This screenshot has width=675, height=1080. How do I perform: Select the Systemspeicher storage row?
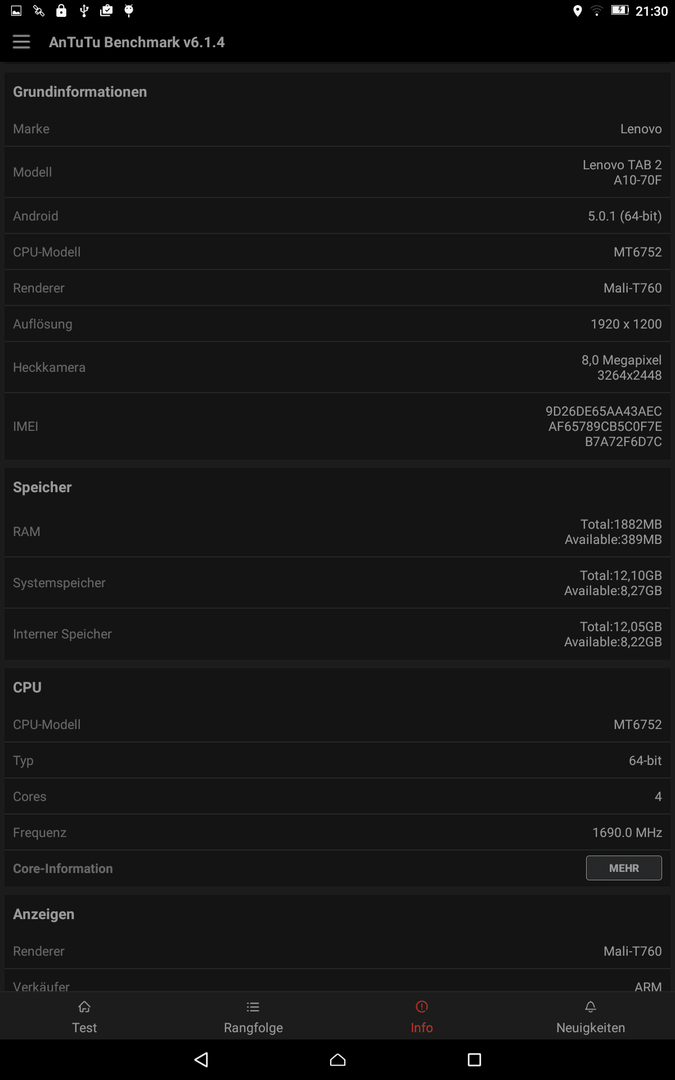(338, 583)
